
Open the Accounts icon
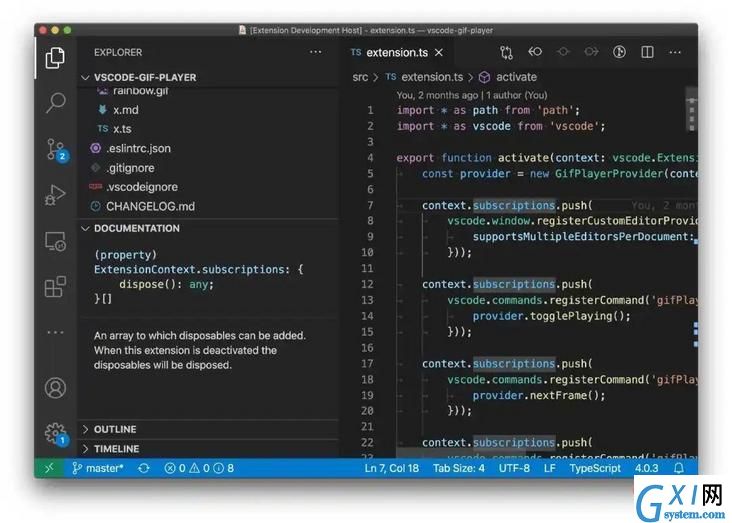pyautogui.click(x=55, y=388)
